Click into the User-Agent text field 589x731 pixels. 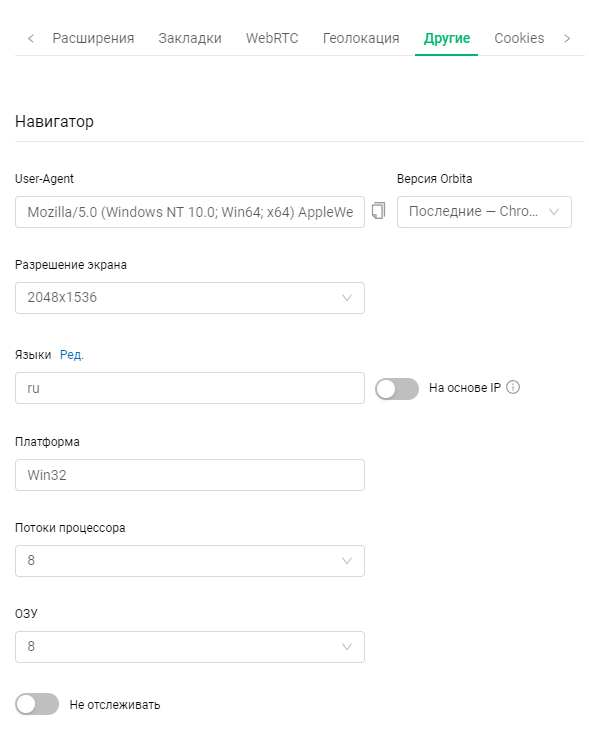point(190,212)
